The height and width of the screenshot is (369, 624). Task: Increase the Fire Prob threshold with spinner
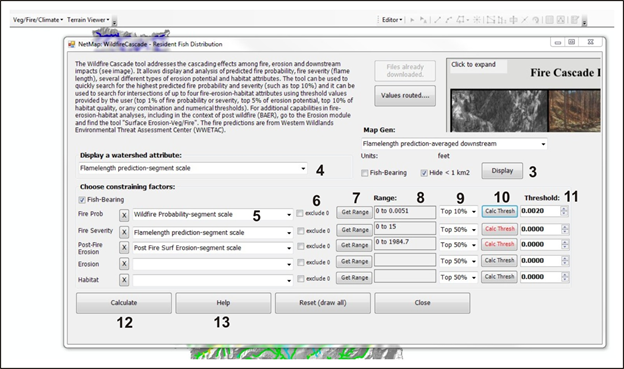(x=564, y=209)
